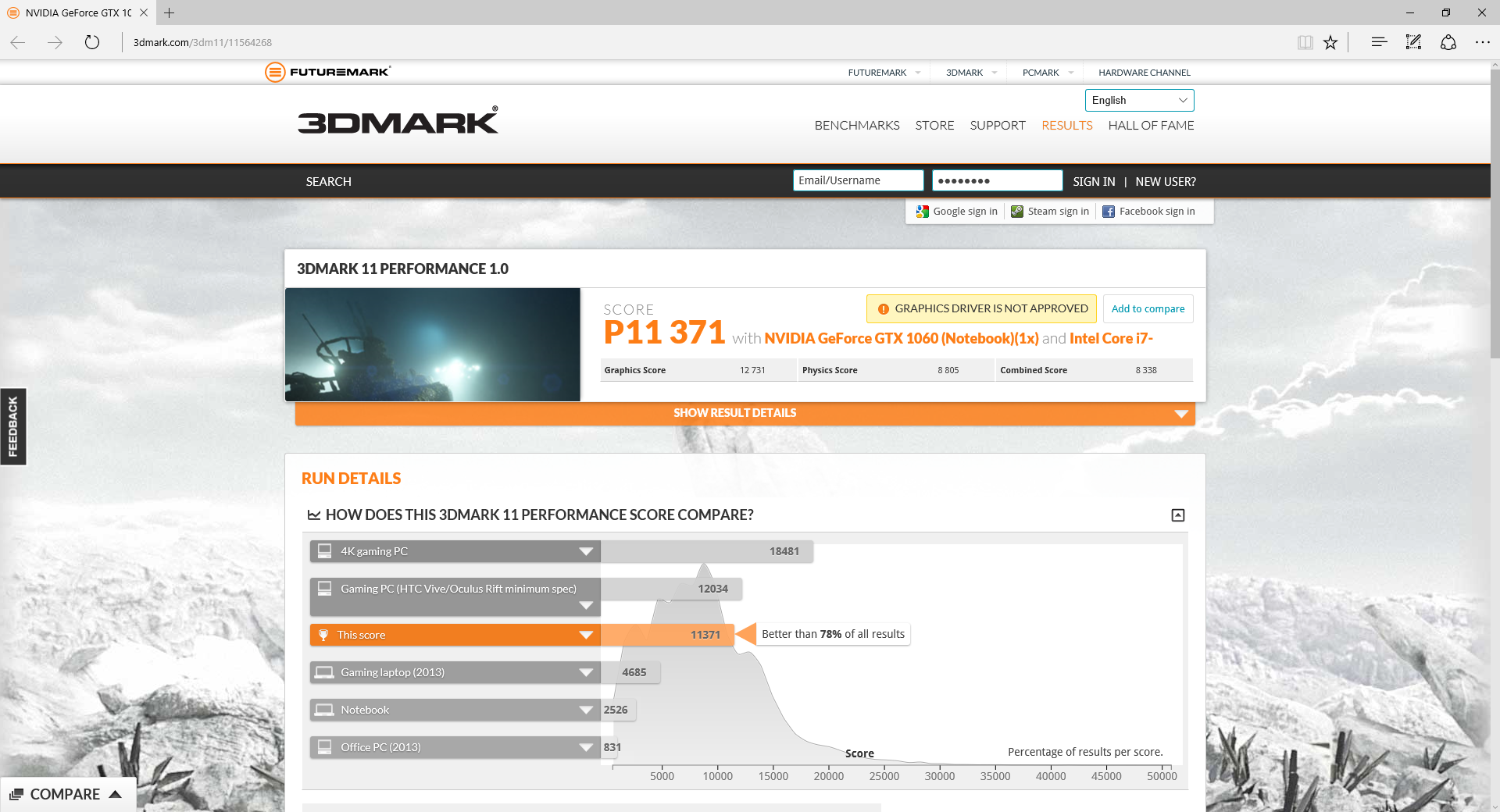Click the COMPARE panel stack icon
1500x812 pixels.
click(x=16, y=794)
